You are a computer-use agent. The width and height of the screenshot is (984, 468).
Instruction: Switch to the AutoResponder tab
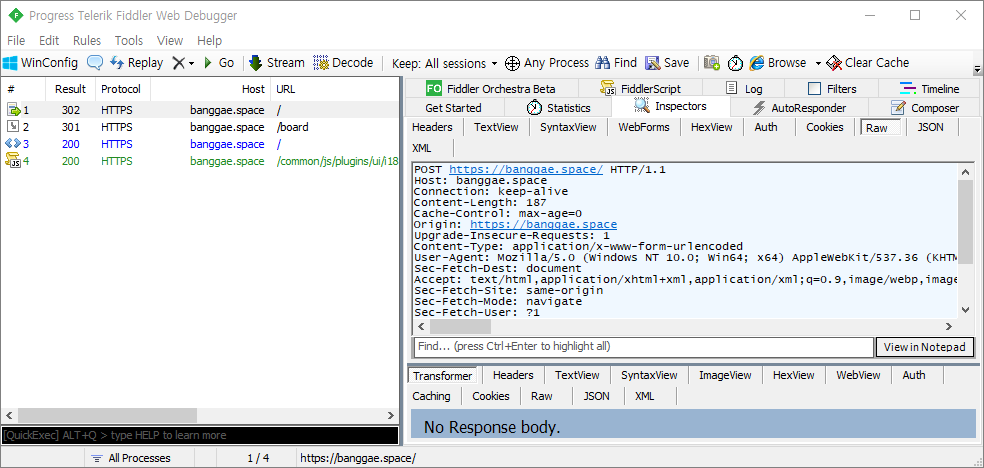800,108
